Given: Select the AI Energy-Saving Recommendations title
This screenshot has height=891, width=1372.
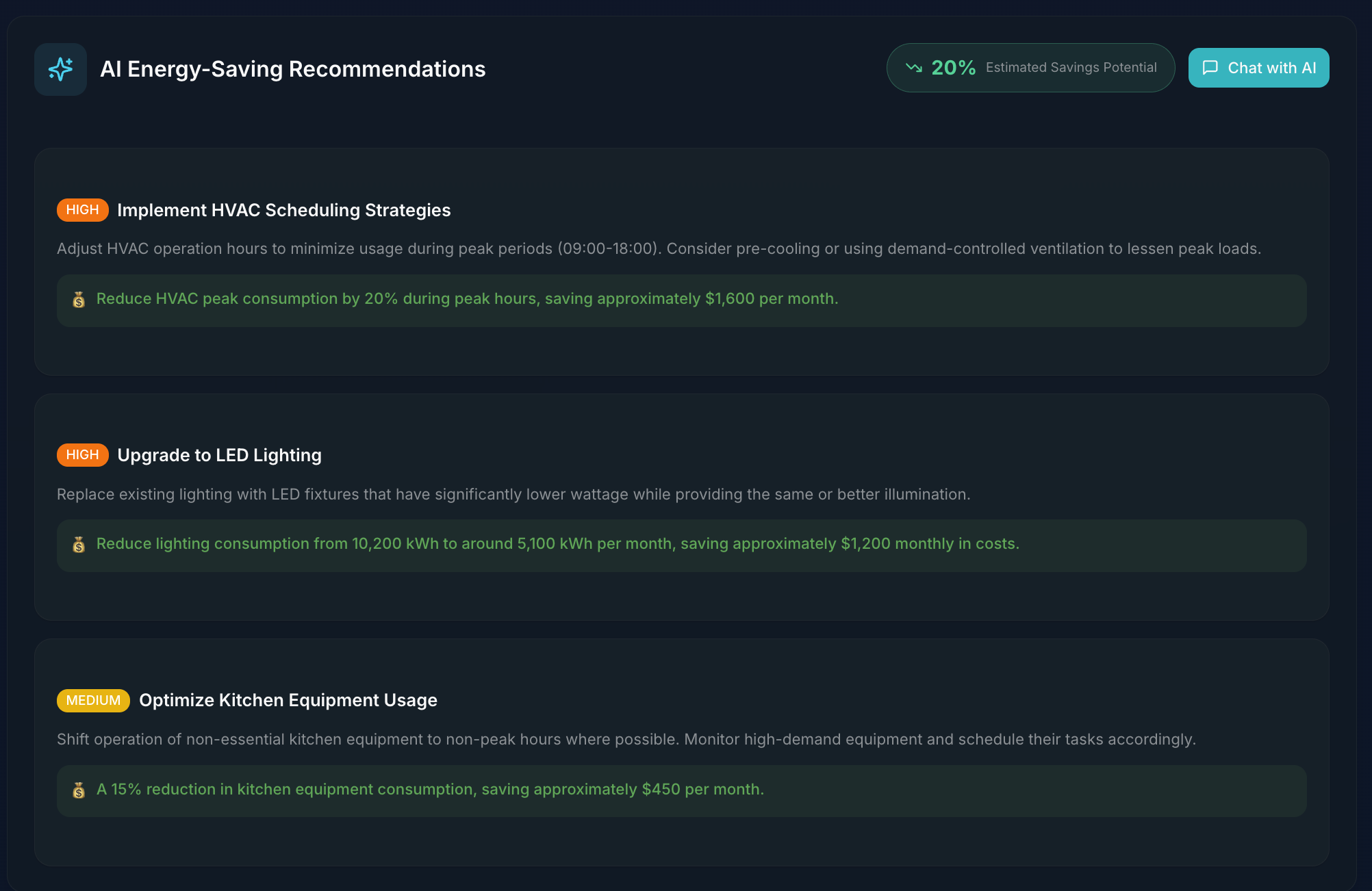Looking at the screenshot, I should click(x=294, y=68).
